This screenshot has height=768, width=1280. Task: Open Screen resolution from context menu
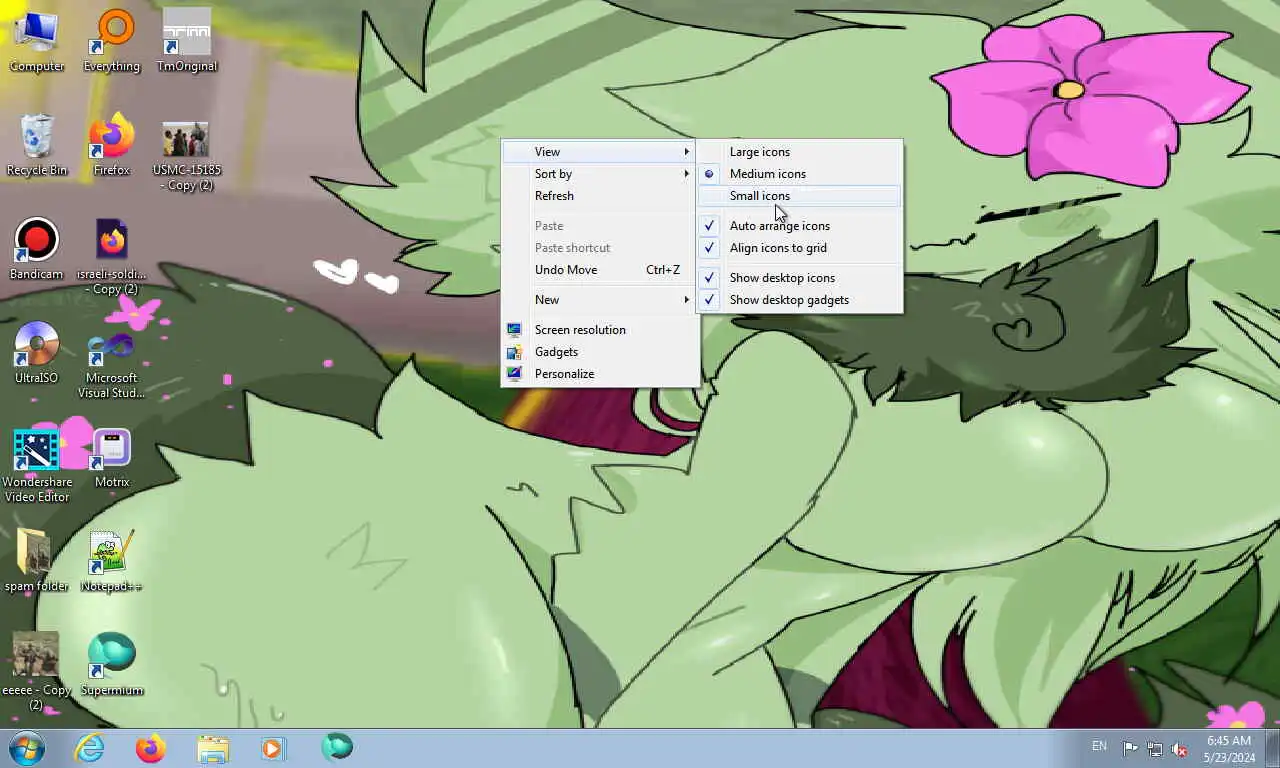600,330
